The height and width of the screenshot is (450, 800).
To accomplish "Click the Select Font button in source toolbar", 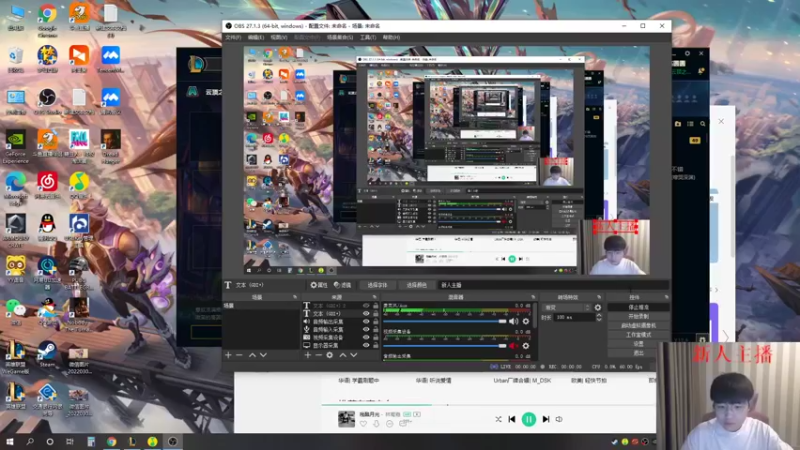I will pyautogui.click(x=378, y=285).
